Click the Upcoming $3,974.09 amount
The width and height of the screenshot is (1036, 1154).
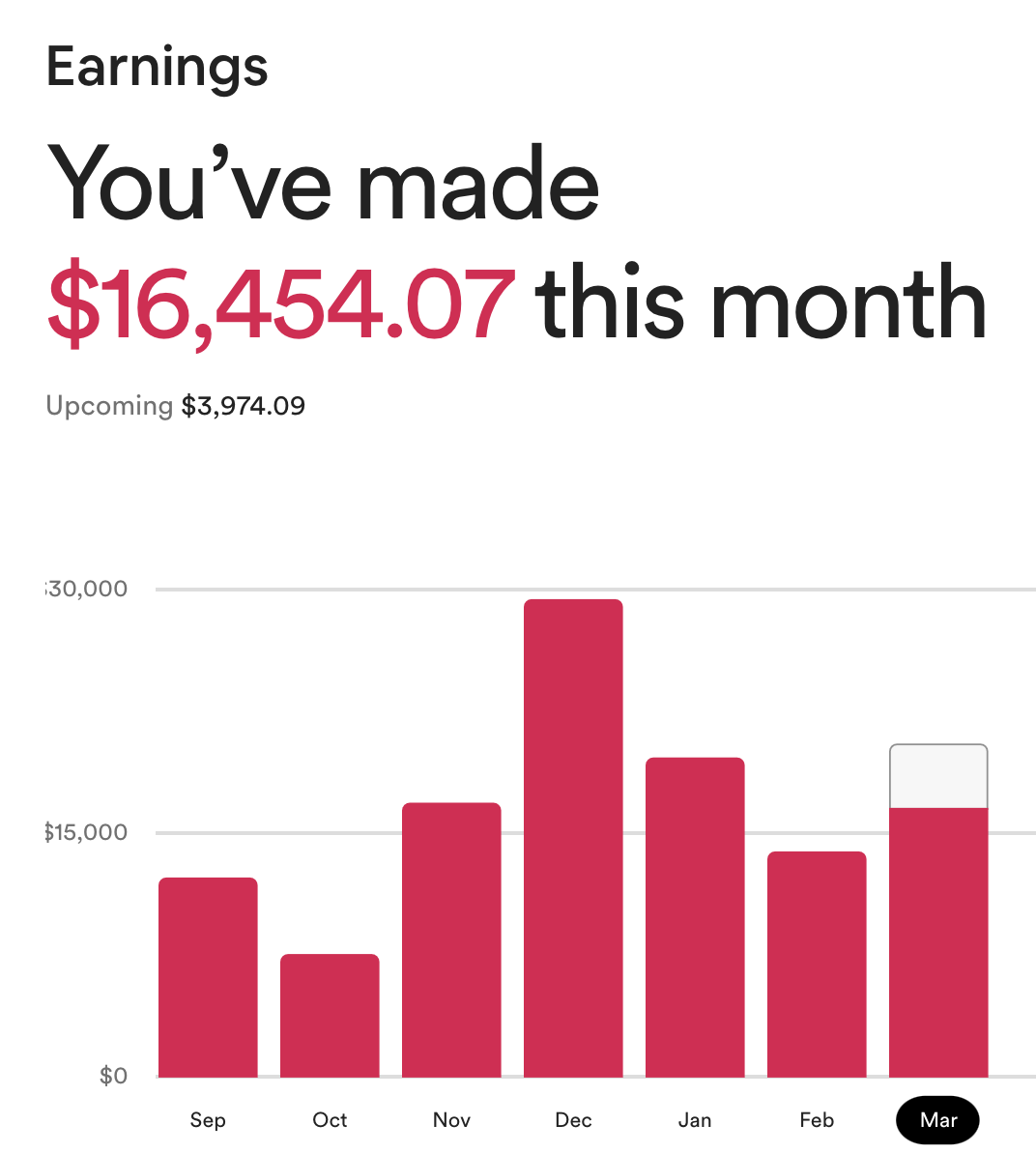(243, 405)
